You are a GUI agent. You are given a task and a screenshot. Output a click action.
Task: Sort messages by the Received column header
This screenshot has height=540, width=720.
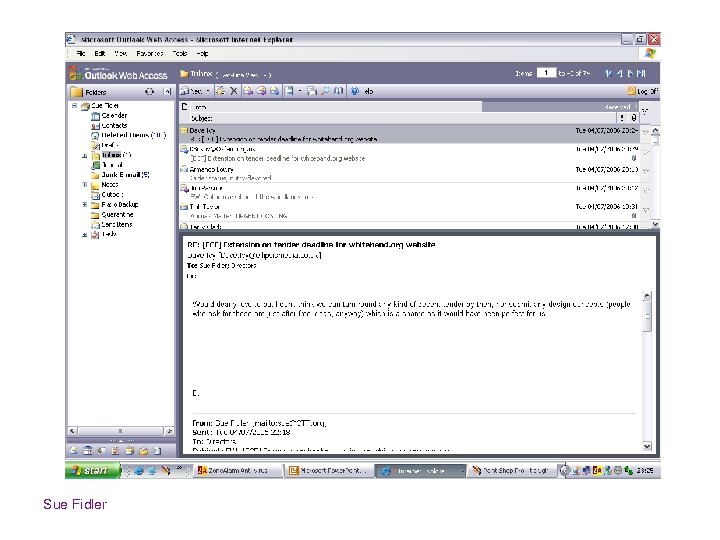(x=560, y=107)
